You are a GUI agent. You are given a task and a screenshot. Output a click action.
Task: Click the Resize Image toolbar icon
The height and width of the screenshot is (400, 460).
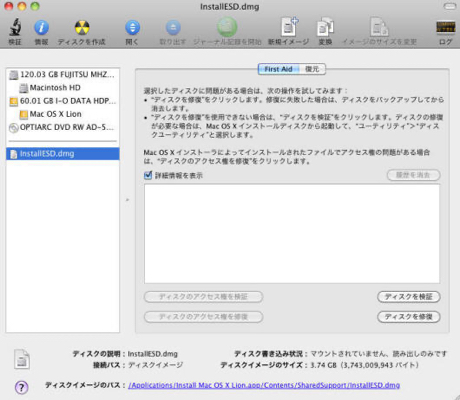point(379,27)
